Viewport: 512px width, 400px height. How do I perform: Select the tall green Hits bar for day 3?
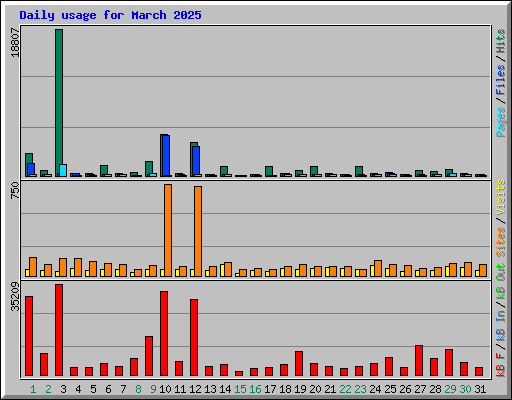click(59, 103)
